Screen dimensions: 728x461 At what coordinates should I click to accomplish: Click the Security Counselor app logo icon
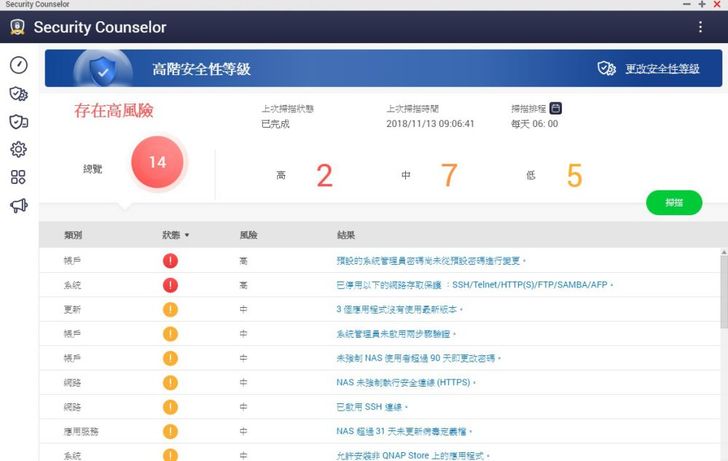pos(18,27)
